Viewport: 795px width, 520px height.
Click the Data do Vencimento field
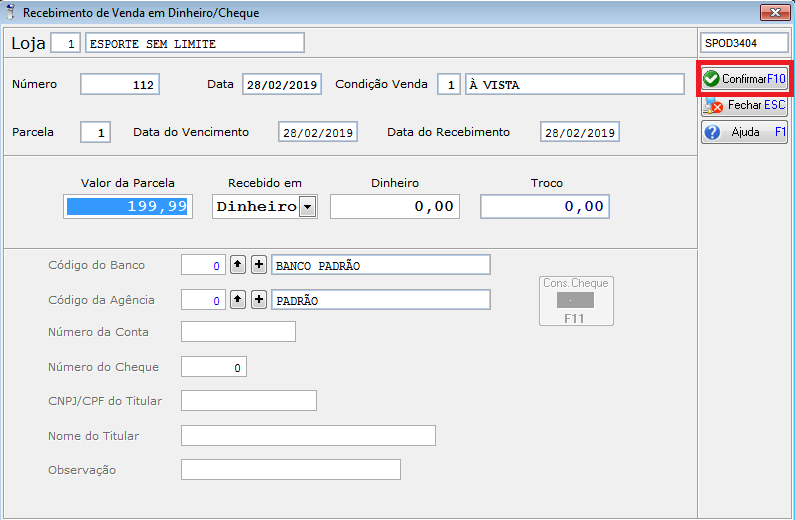click(318, 132)
